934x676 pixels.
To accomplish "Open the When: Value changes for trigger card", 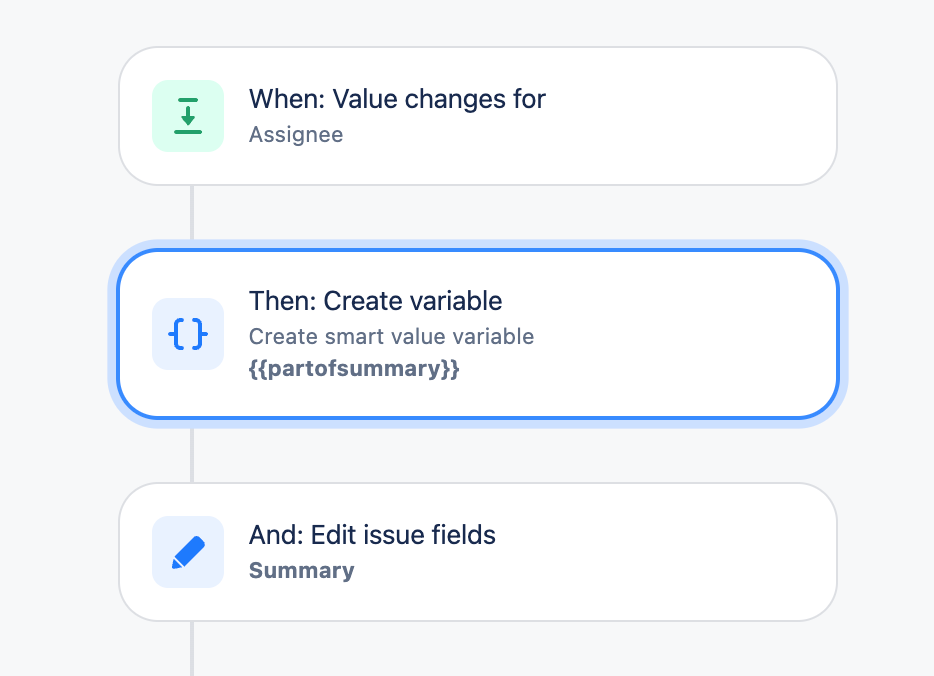I will pyautogui.click(x=478, y=116).
